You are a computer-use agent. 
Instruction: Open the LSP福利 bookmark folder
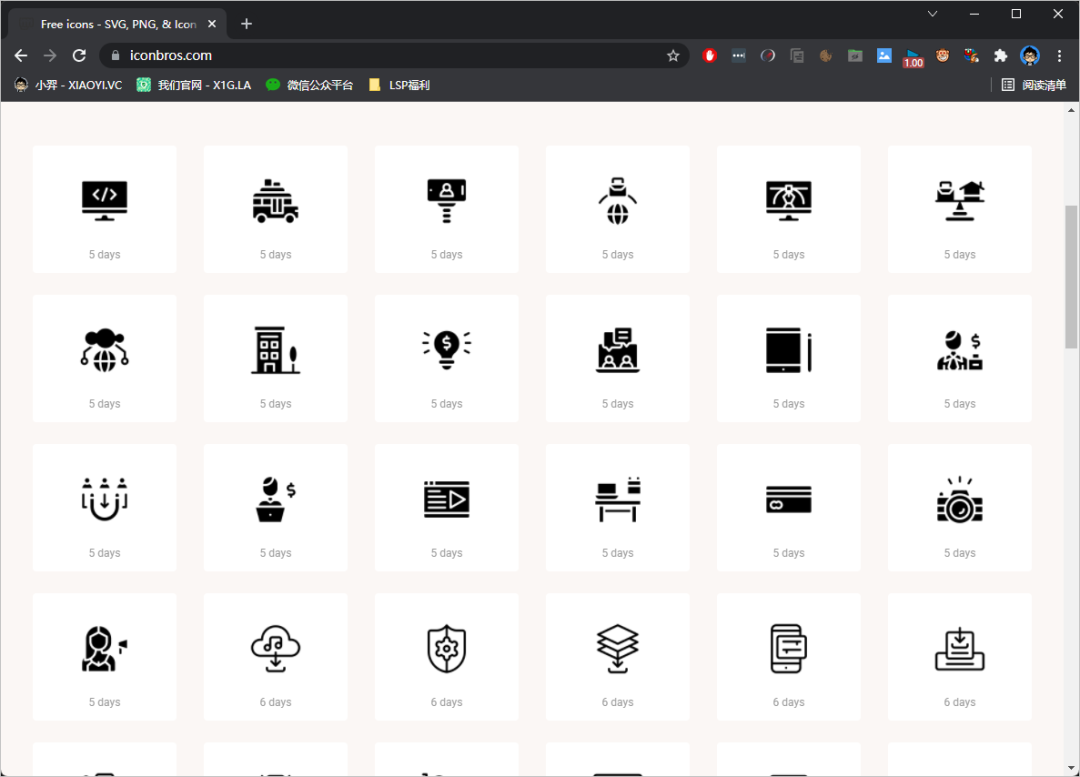(x=399, y=85)
